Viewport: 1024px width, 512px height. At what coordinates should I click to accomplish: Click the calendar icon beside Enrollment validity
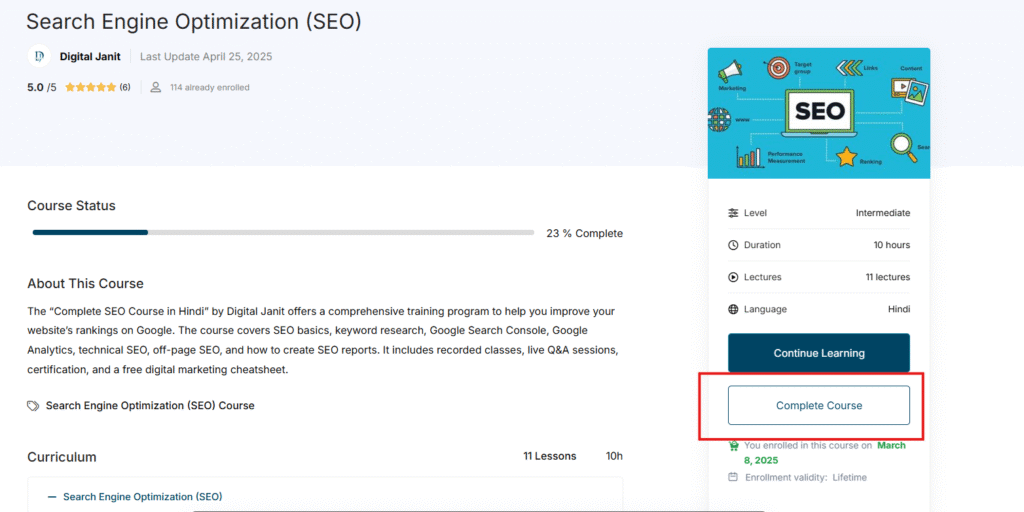pos(734,477)
